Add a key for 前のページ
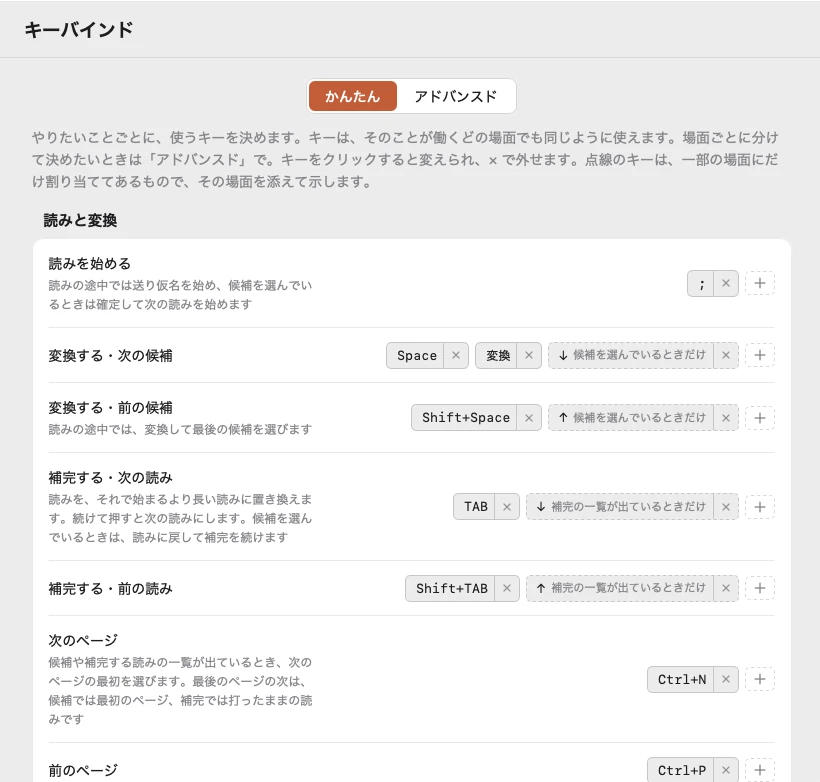Screen dimensions: 820x782 click(x=759, y=770)
